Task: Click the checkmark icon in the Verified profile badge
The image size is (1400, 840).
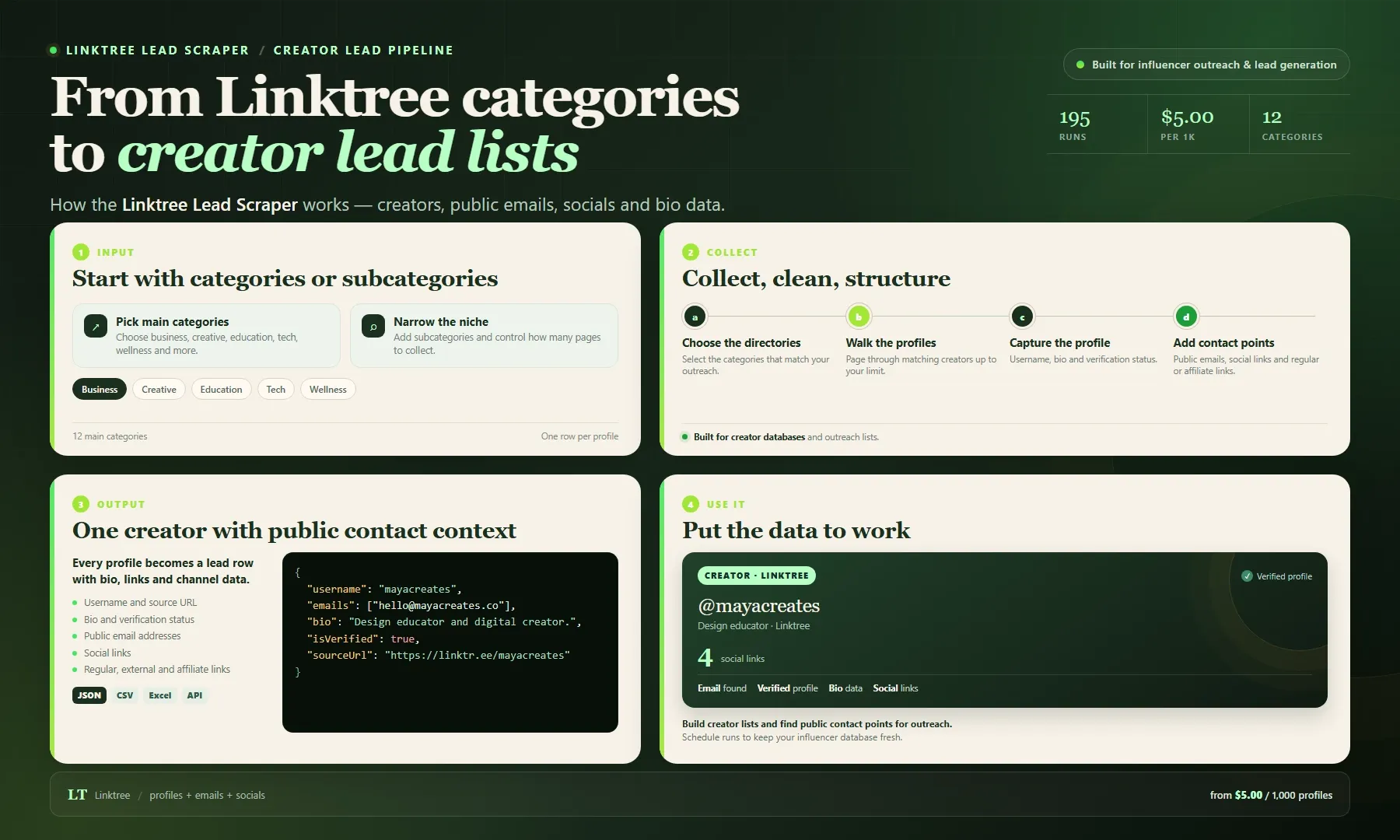Action: click(1248, 576)
